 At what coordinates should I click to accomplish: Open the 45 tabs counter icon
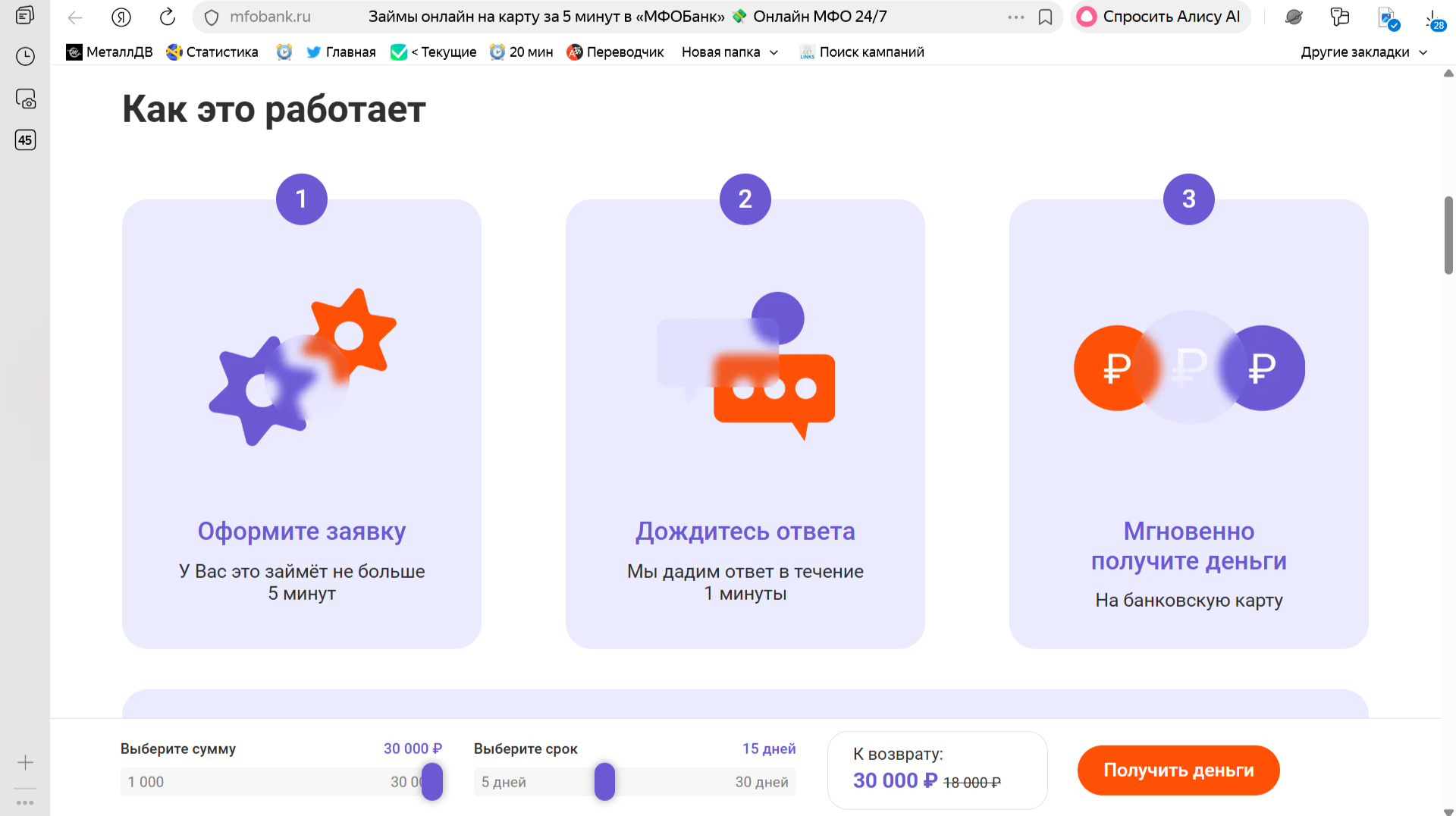coord(25,140)
